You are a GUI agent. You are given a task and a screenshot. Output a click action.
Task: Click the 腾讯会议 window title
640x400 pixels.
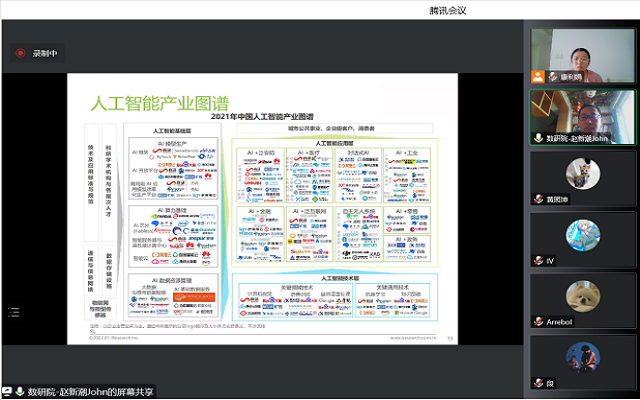(448, 10)
